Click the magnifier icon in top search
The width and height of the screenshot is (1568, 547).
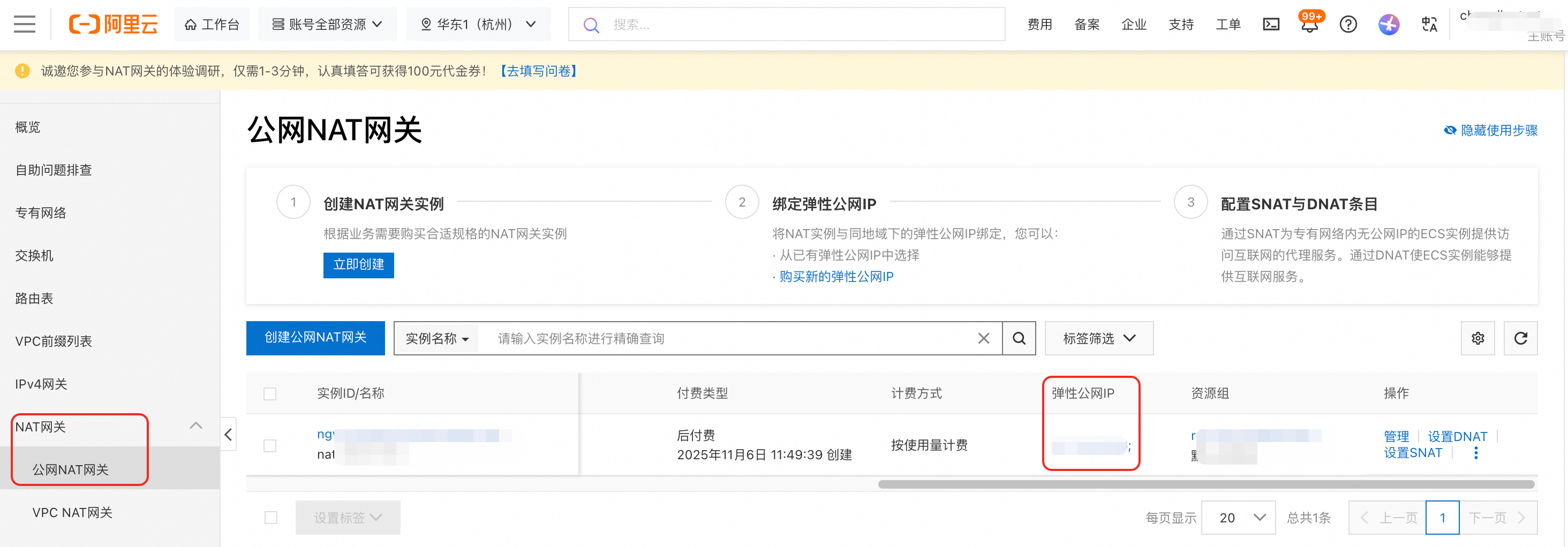point(591,25)
